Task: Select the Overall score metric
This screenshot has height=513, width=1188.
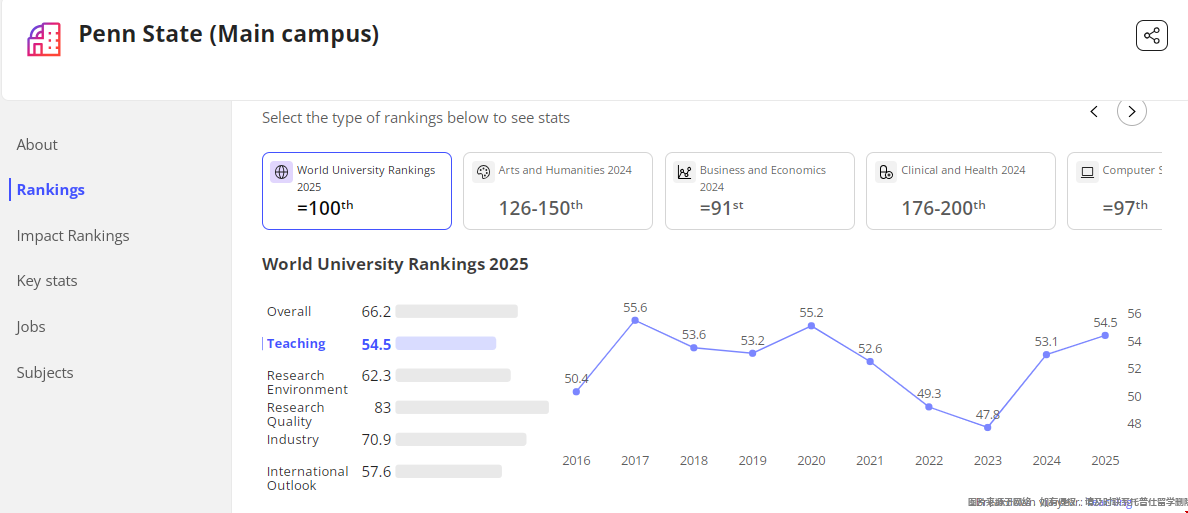Action: pos(289,311)
